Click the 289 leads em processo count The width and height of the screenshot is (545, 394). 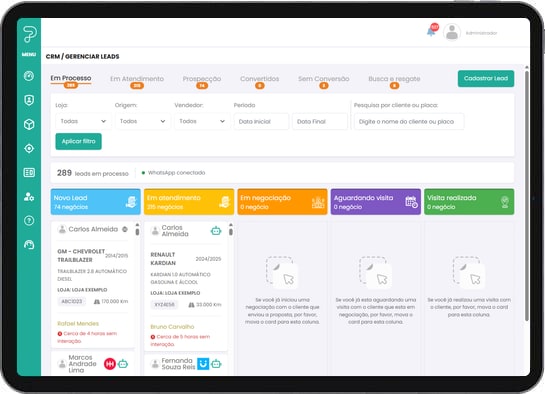click(93, 173)
